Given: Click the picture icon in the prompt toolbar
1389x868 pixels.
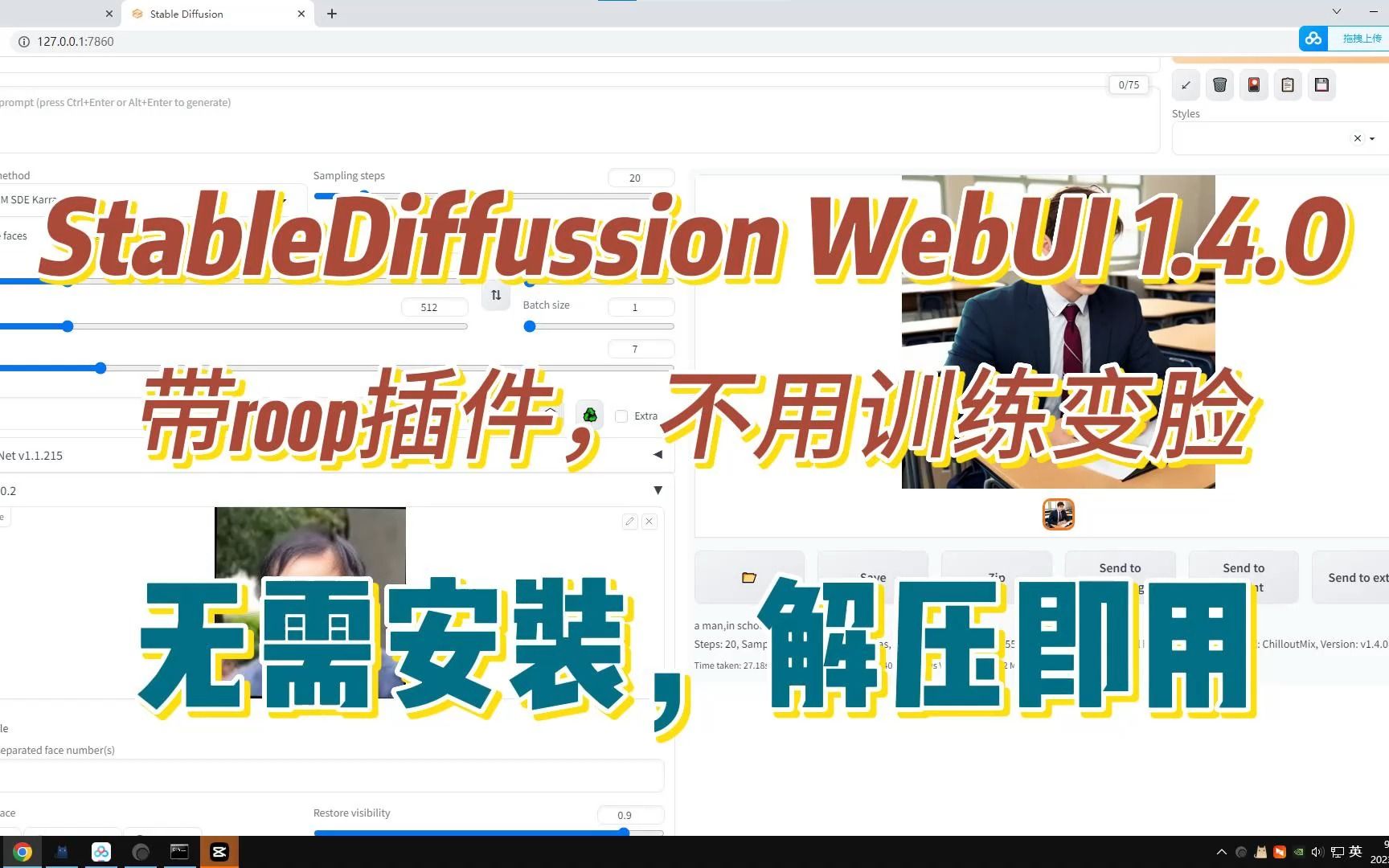Looking at the screenshot, I should (x=1253, y=84).
